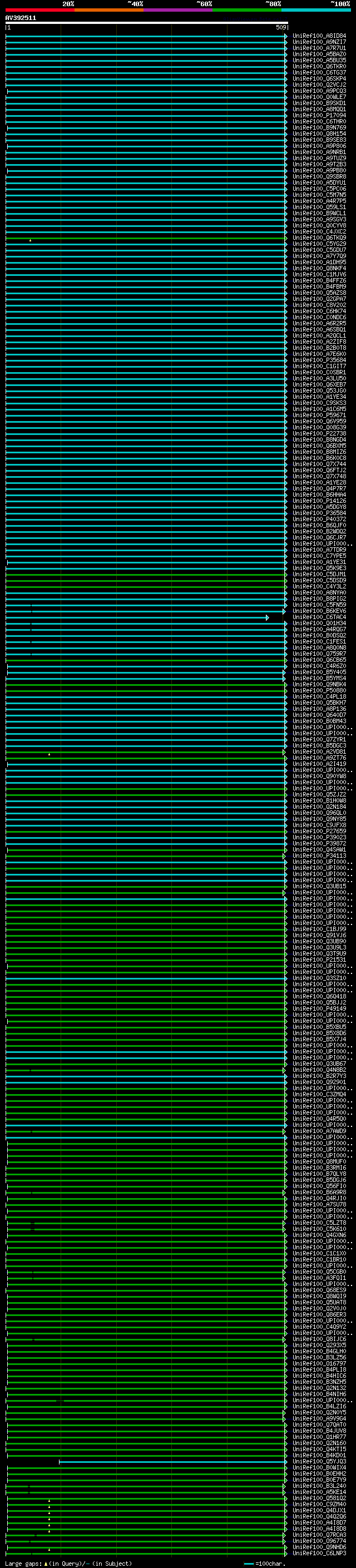Click the arrowhead ending the UniRef100_C6TAC4 alignment

267,618
